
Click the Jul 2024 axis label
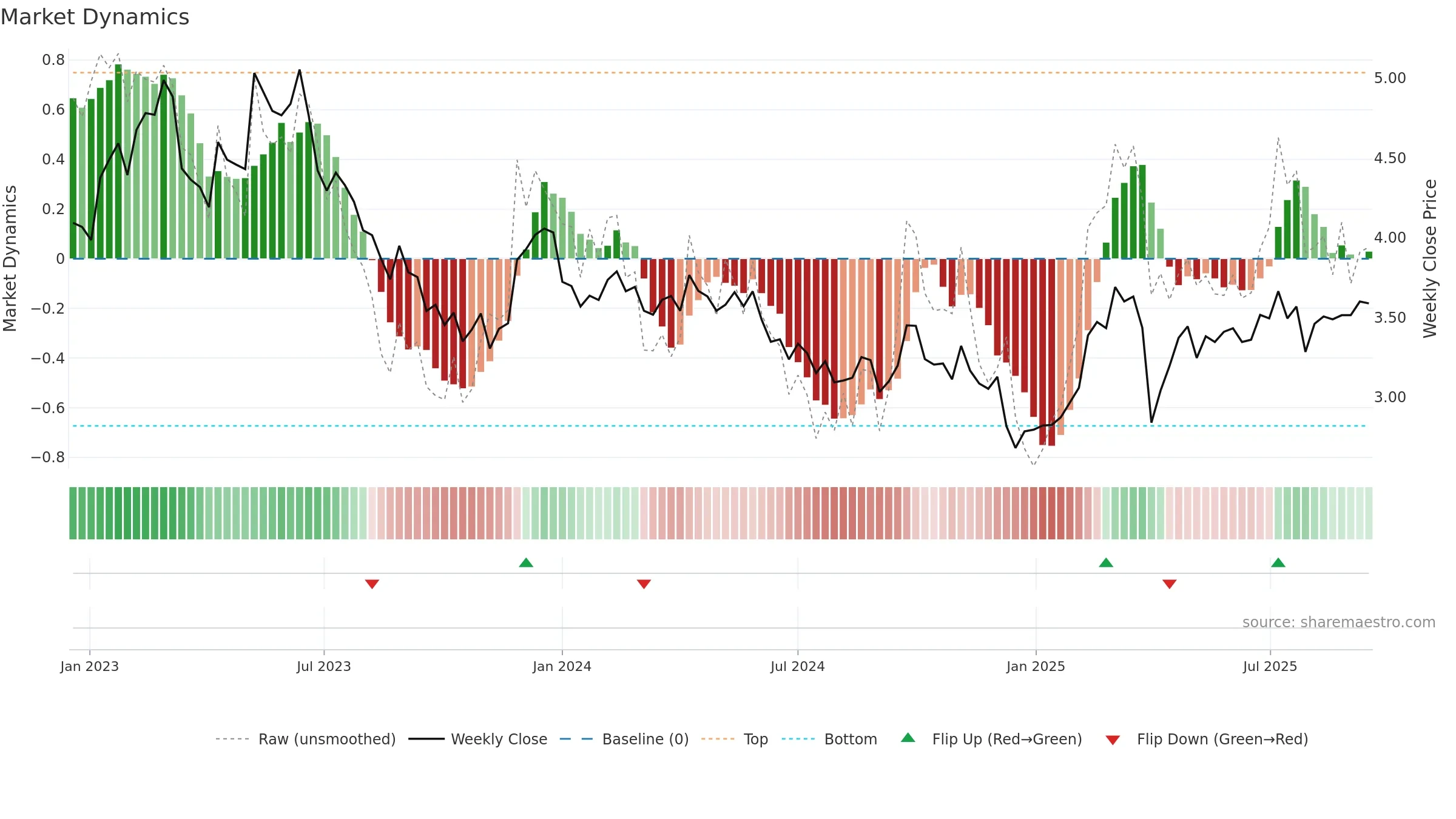click(798, 666)
